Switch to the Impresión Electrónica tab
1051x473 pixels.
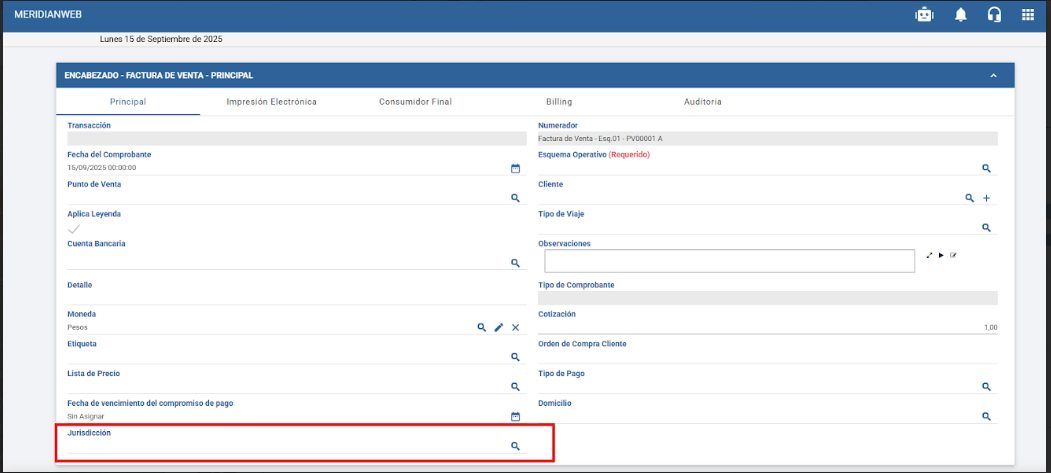coord(271,102)
